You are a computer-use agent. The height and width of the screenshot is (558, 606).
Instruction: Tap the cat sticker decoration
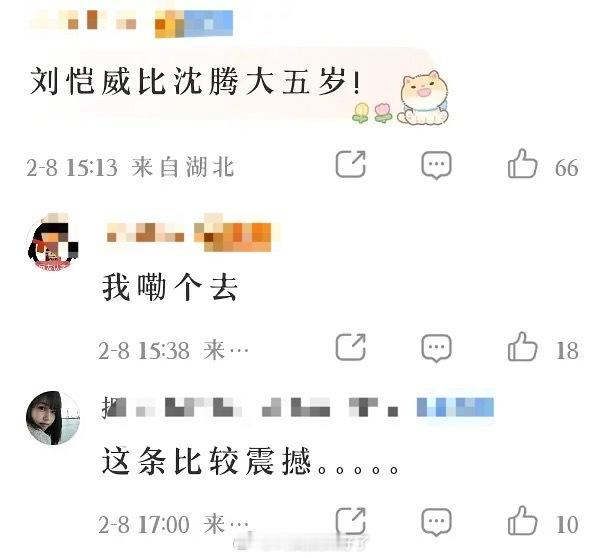[424, 98]
